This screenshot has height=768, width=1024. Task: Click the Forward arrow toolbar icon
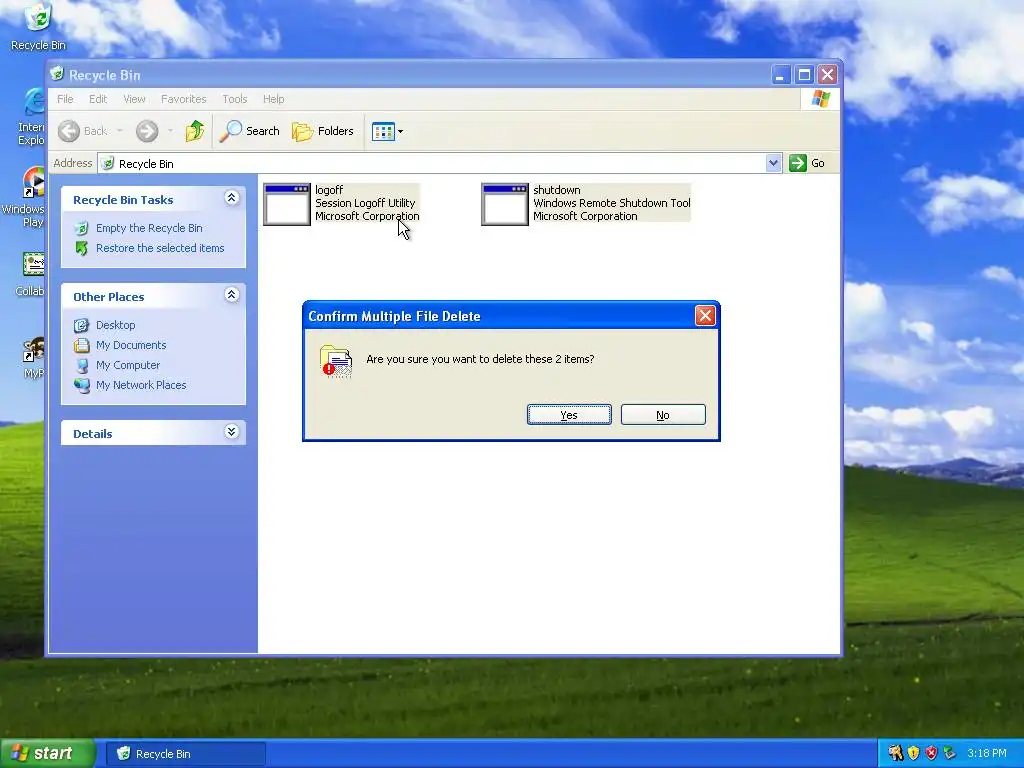[147, 131]
